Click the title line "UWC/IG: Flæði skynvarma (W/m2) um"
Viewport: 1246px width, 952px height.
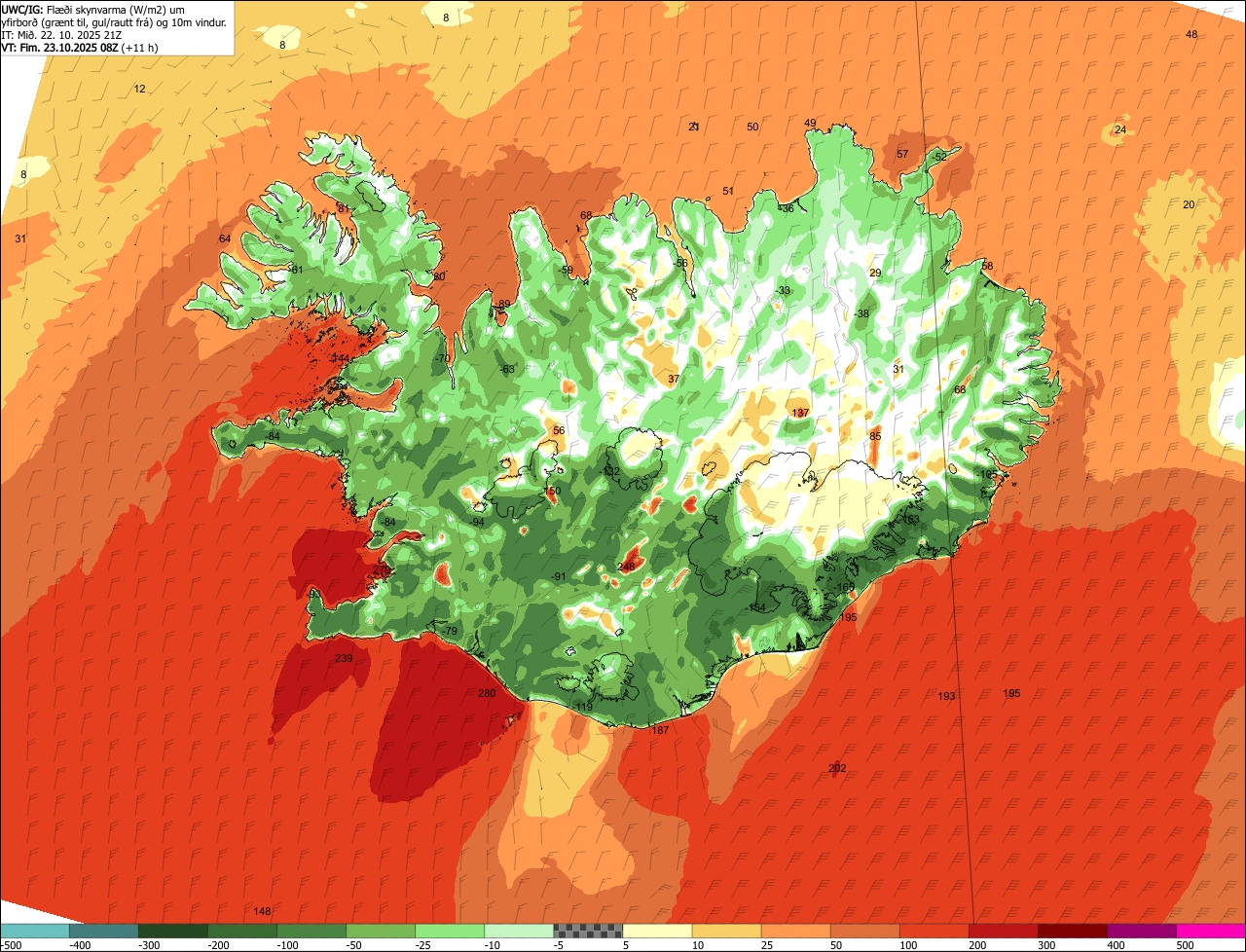[x=93, y=9]
